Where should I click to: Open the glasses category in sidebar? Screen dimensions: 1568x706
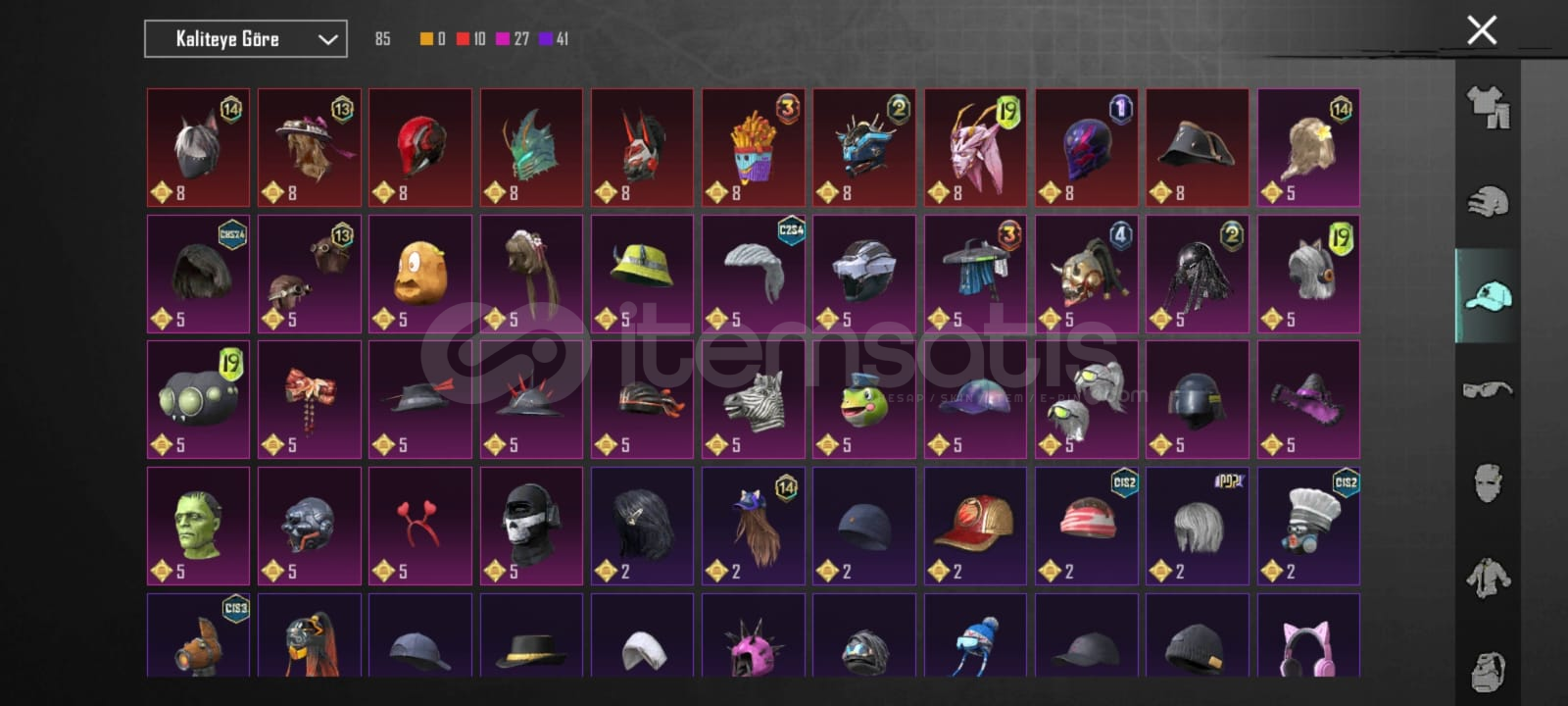(1488, 389)
